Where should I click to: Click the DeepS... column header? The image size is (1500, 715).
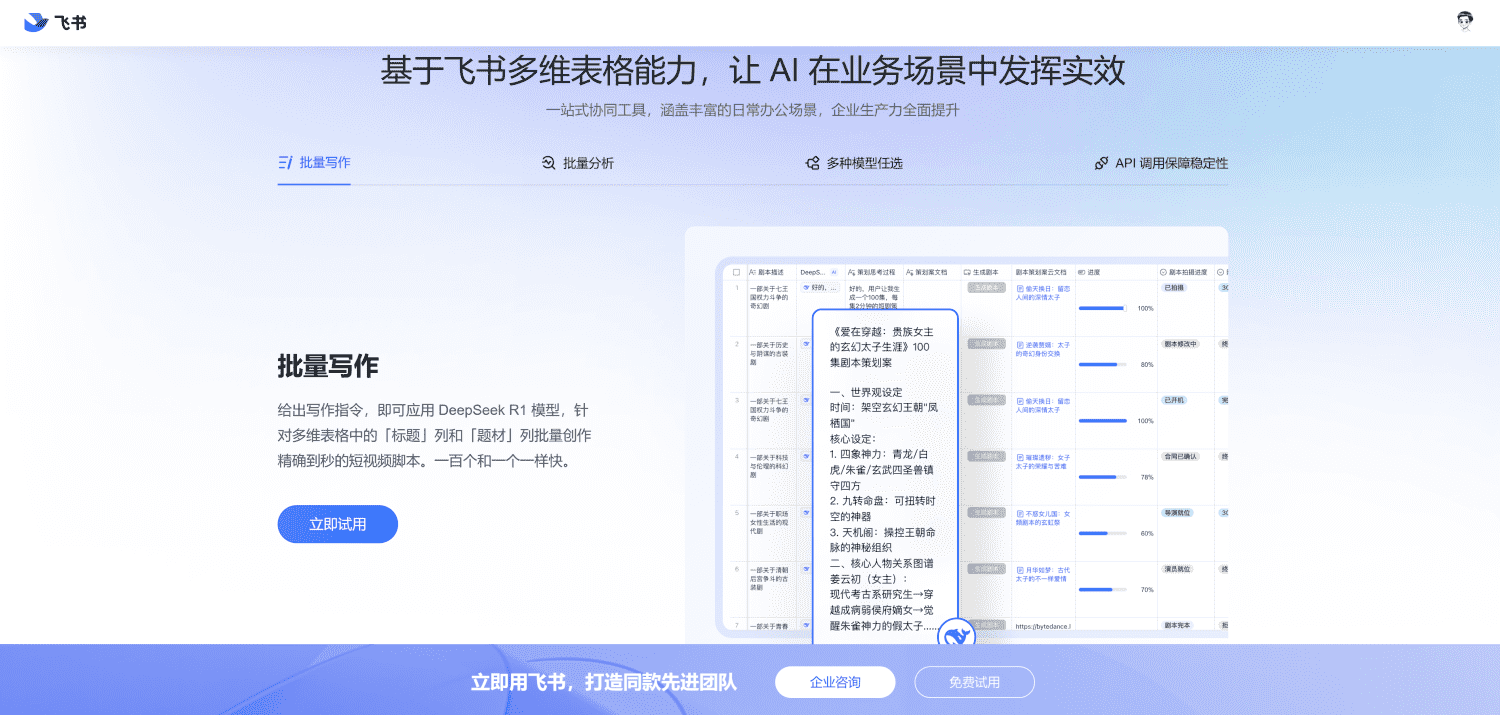[x=820, y=272]
